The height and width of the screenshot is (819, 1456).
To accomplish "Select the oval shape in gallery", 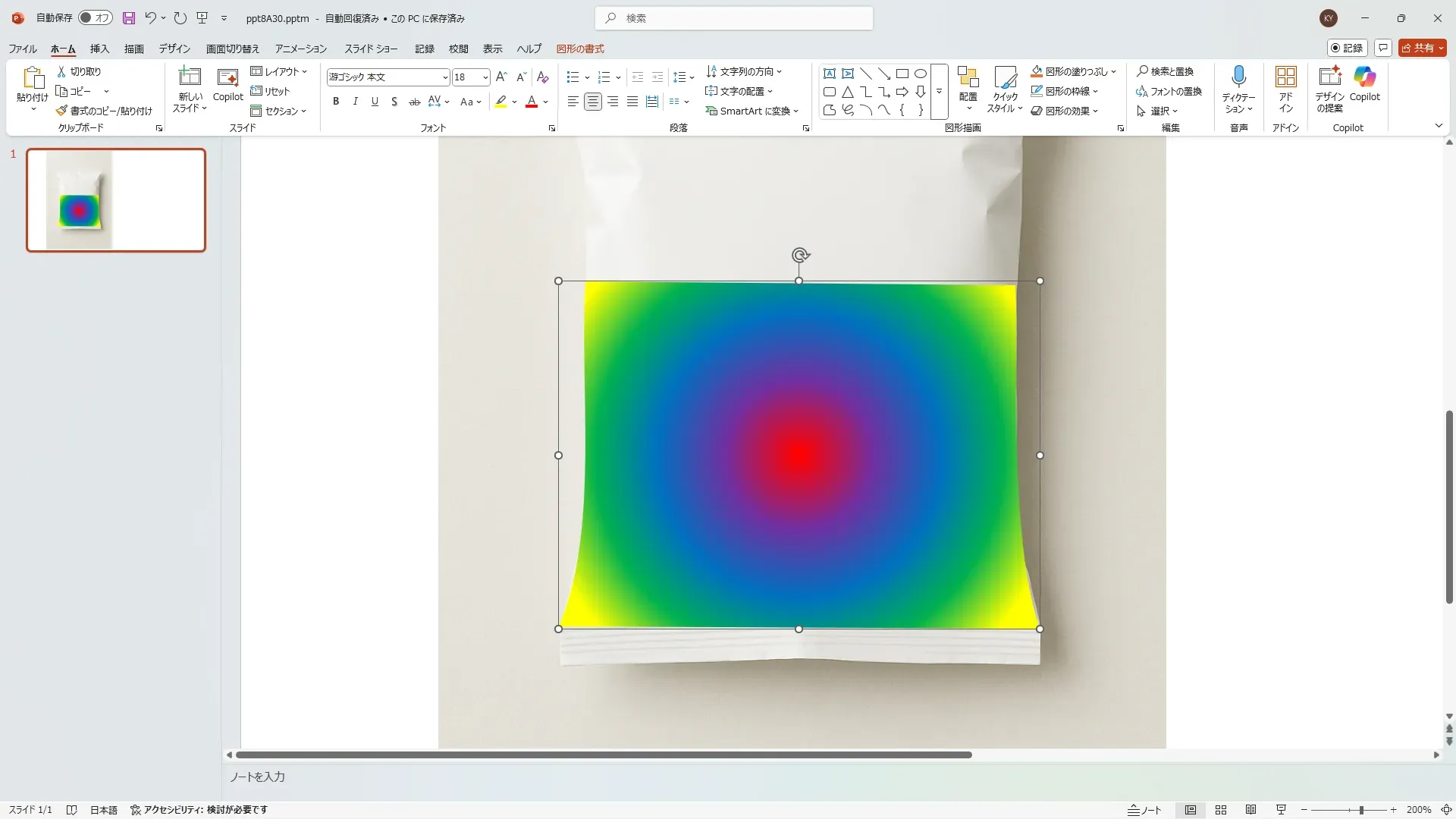I will pos(920,74).
